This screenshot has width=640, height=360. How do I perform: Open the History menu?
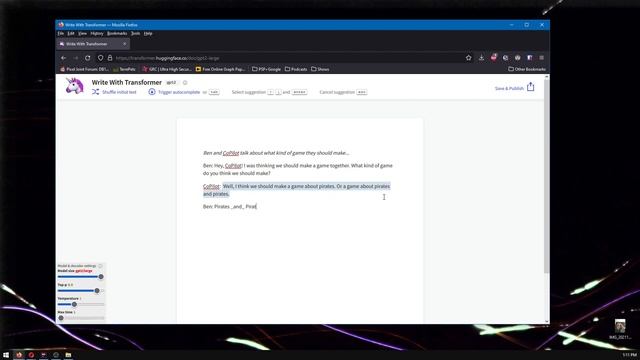click(x=97, y=33)
